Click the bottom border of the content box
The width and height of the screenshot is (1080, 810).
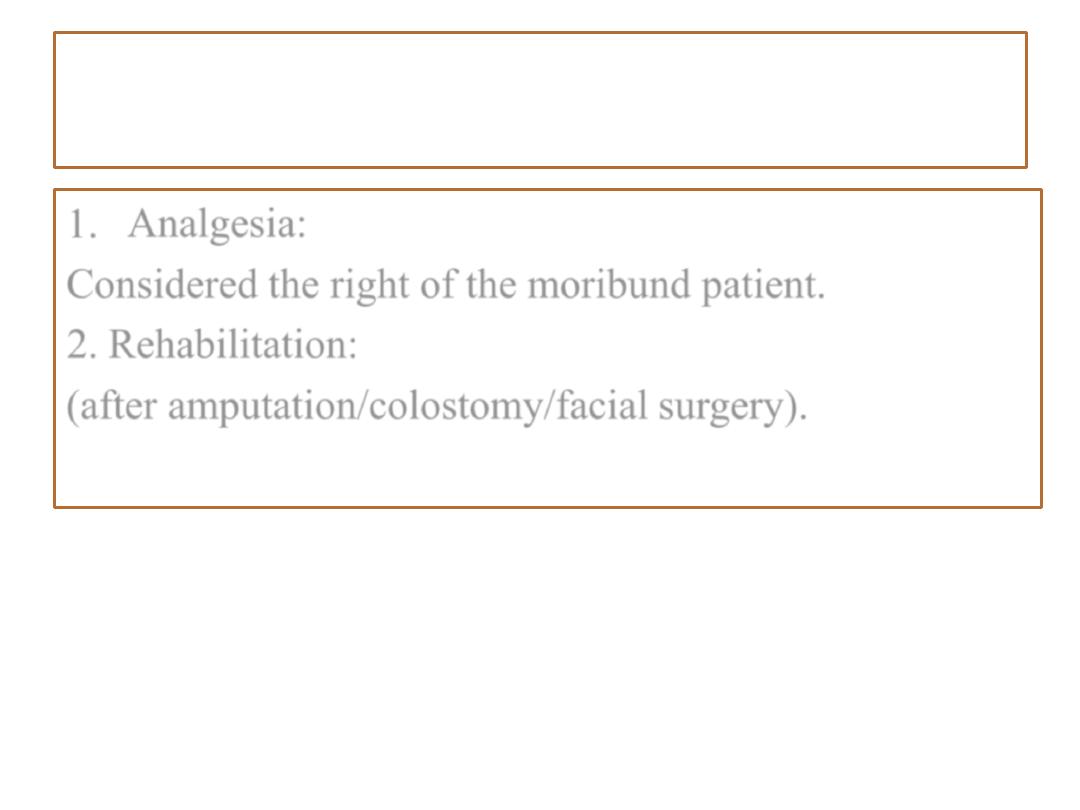(x=548, y=507)
